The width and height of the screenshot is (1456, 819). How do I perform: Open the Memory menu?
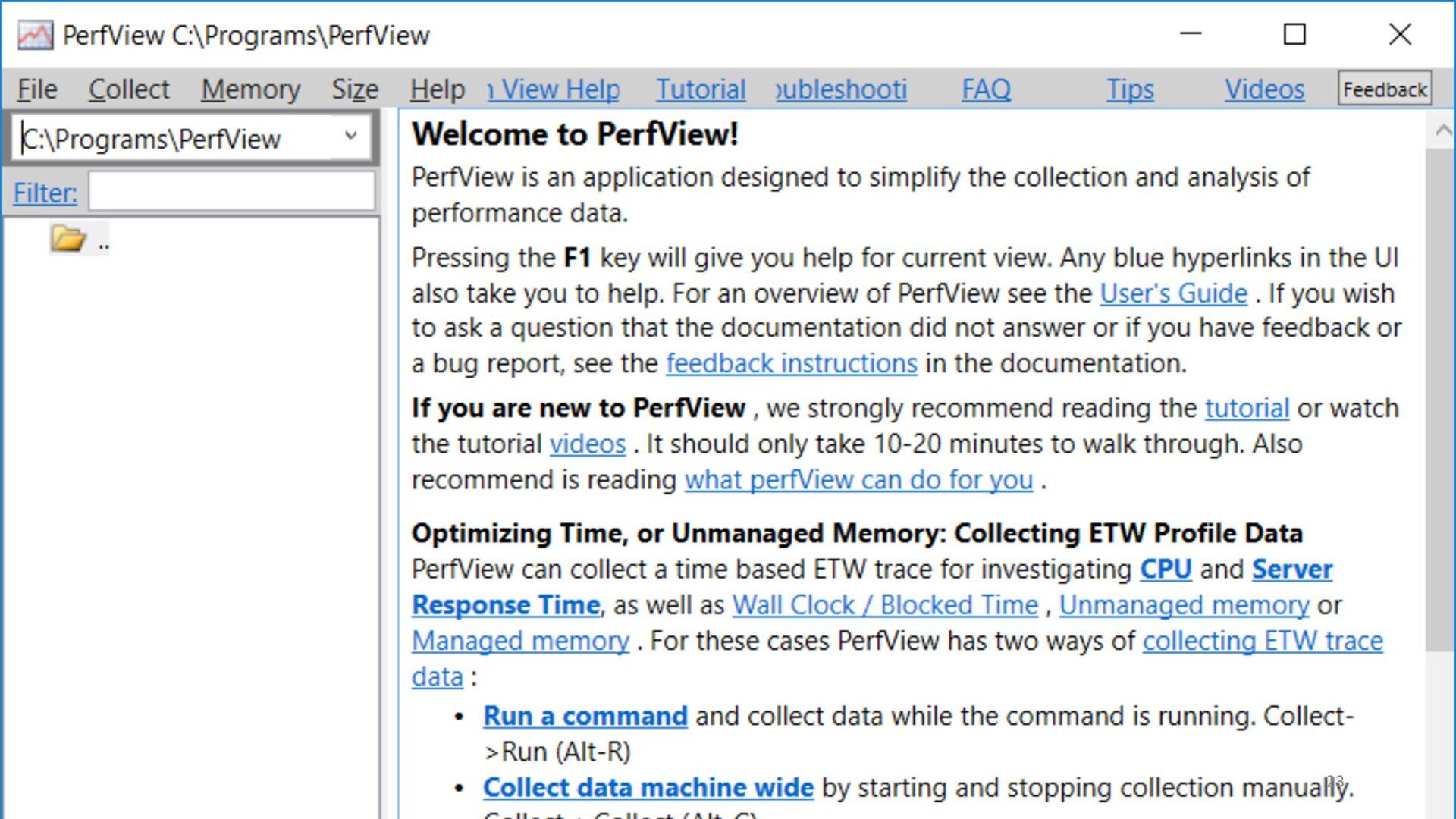pyautogui.click(x=251, y=89)
